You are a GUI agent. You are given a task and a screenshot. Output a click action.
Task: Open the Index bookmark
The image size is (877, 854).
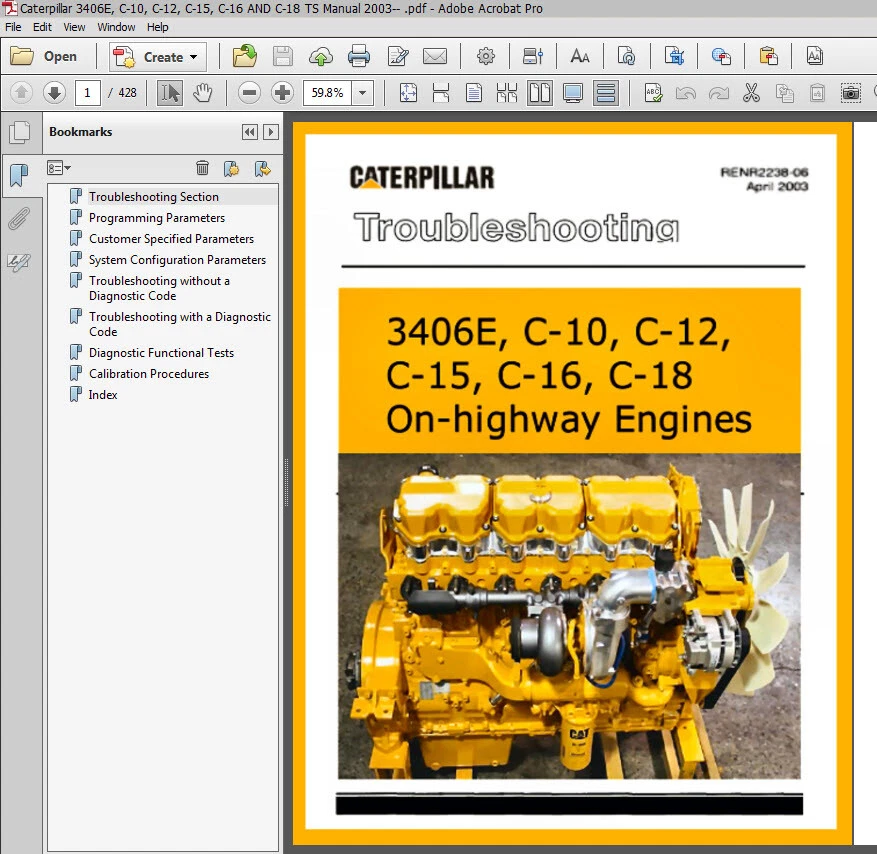click(103, 394)
